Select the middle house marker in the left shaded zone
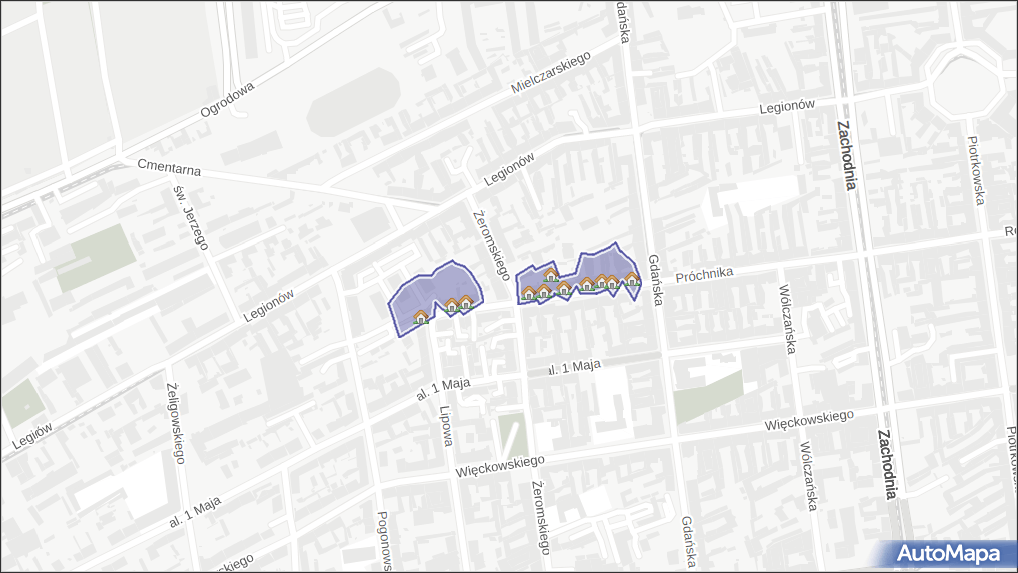Viewport: 1018px width, 573px height. tap(452, 304)
